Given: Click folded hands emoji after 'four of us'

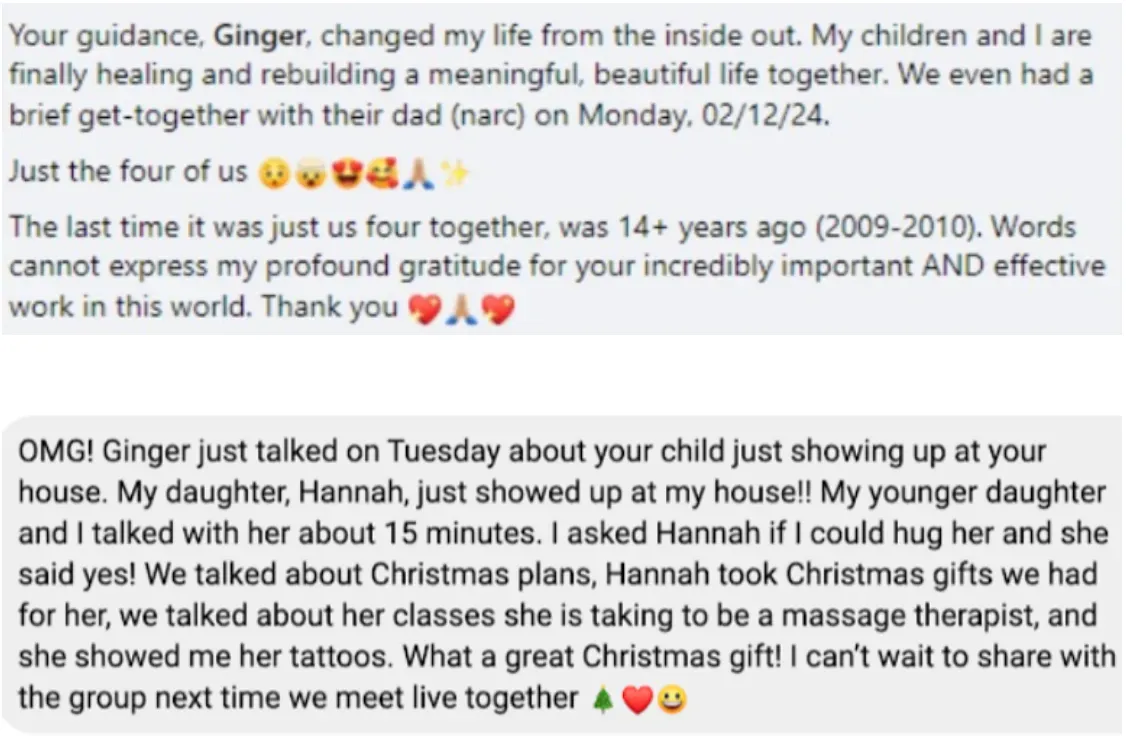Looking at the screenshot, I should coord(421,174).
